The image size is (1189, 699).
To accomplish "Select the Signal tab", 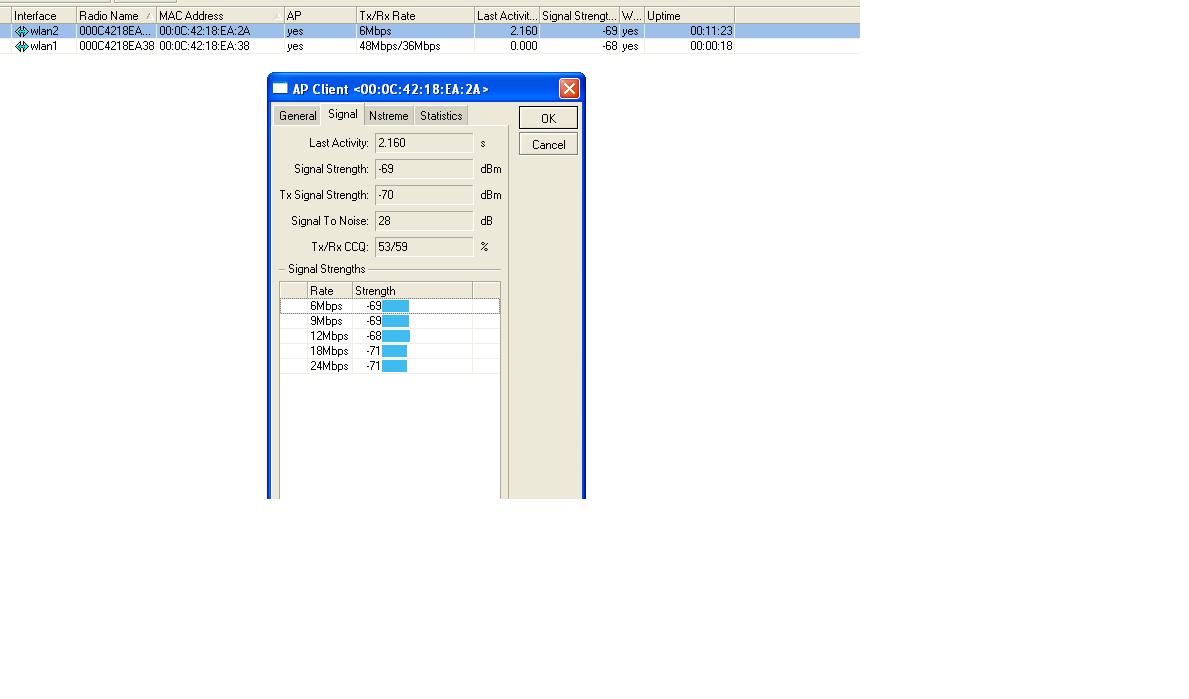I will click(343, 114).
